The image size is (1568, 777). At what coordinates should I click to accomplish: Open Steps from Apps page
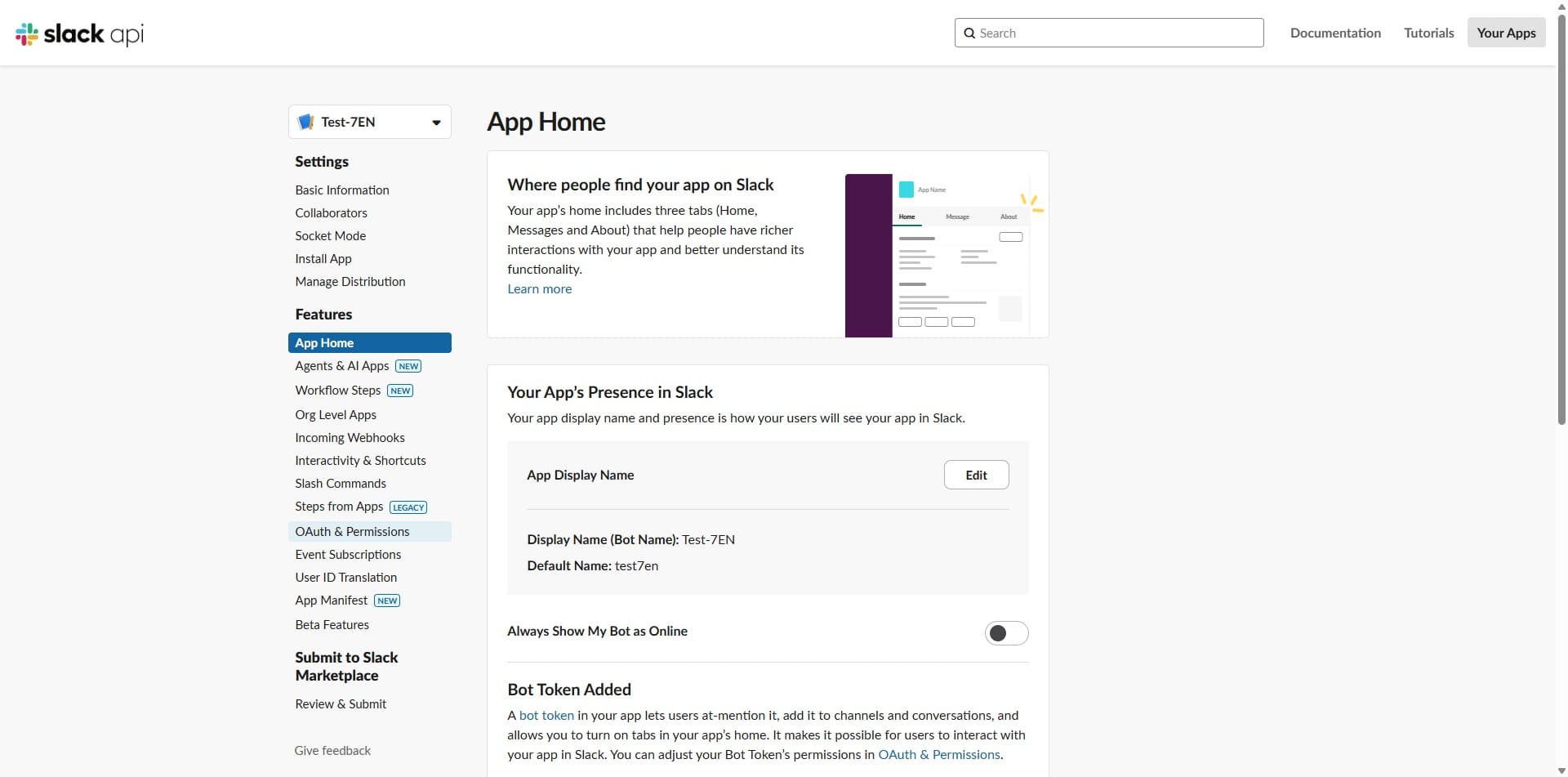pos(339,507)
